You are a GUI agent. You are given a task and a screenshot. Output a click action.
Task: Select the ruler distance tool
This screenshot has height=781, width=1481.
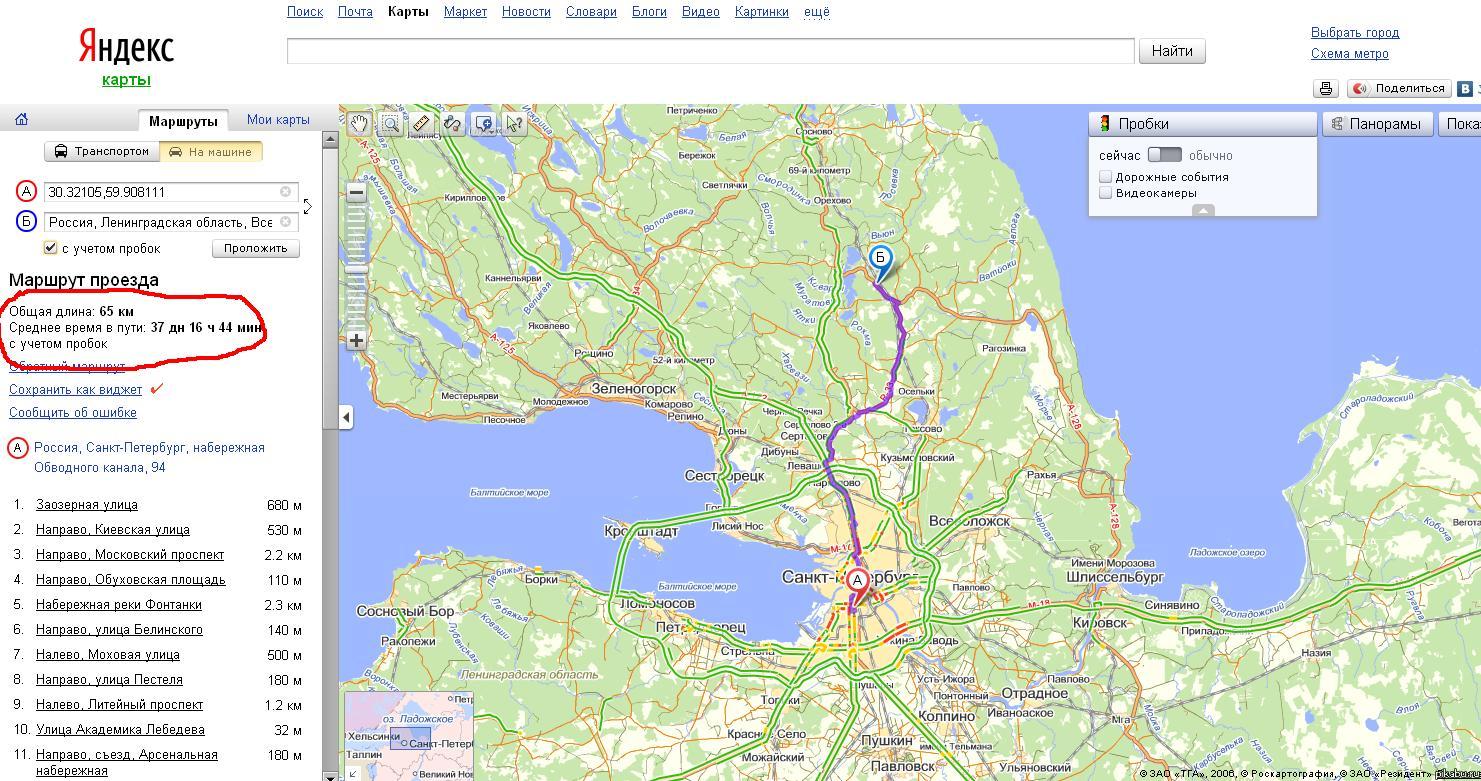[x=421, y=124]
